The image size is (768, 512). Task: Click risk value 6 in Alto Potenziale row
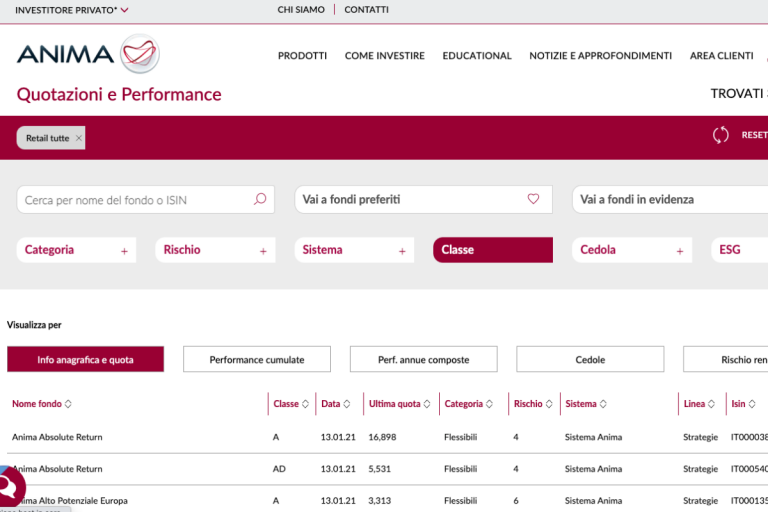tap(516, 501)
